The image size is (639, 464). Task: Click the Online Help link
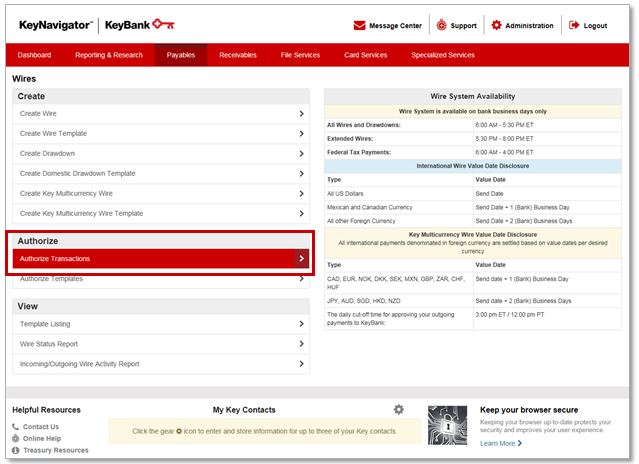tap(42, 438)
